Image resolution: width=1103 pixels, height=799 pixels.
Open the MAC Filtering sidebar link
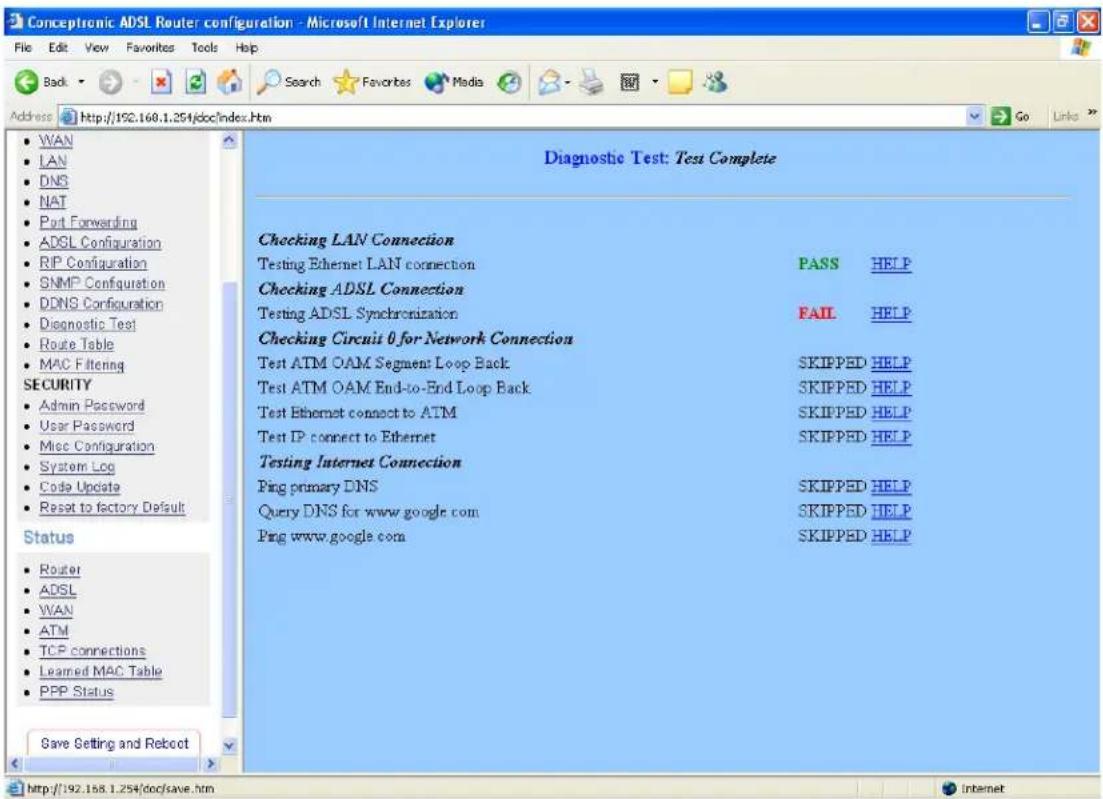pyautogui.click(x=82, y=365)
